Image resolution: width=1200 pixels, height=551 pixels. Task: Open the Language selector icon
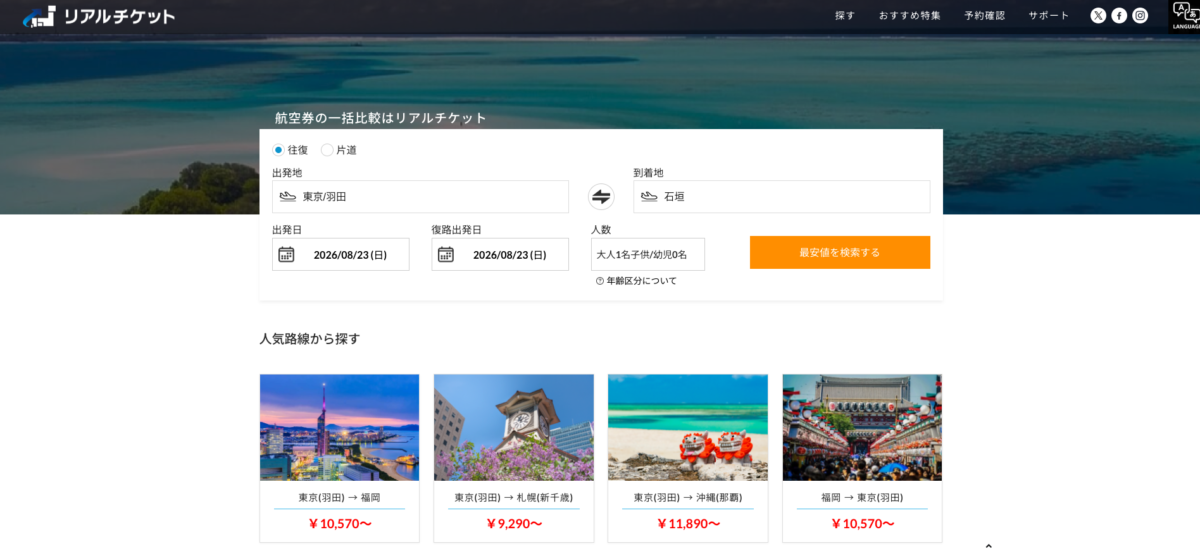(1185, 16)
